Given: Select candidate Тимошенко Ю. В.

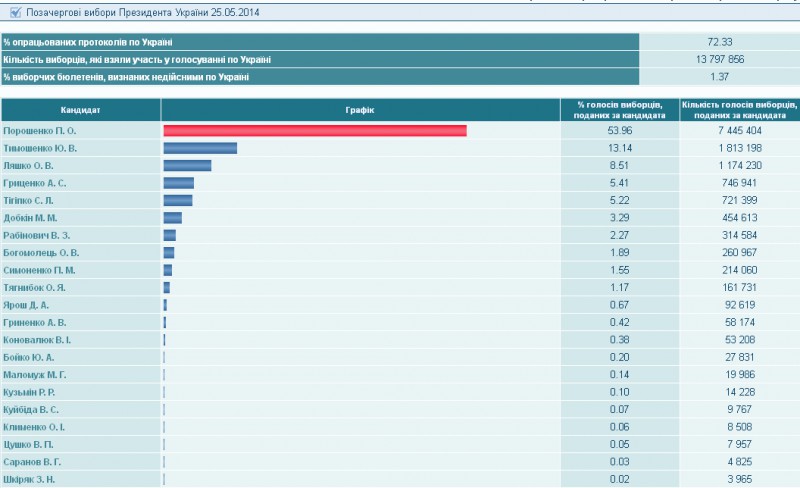Looking at the screenshot, I should 41,148.
